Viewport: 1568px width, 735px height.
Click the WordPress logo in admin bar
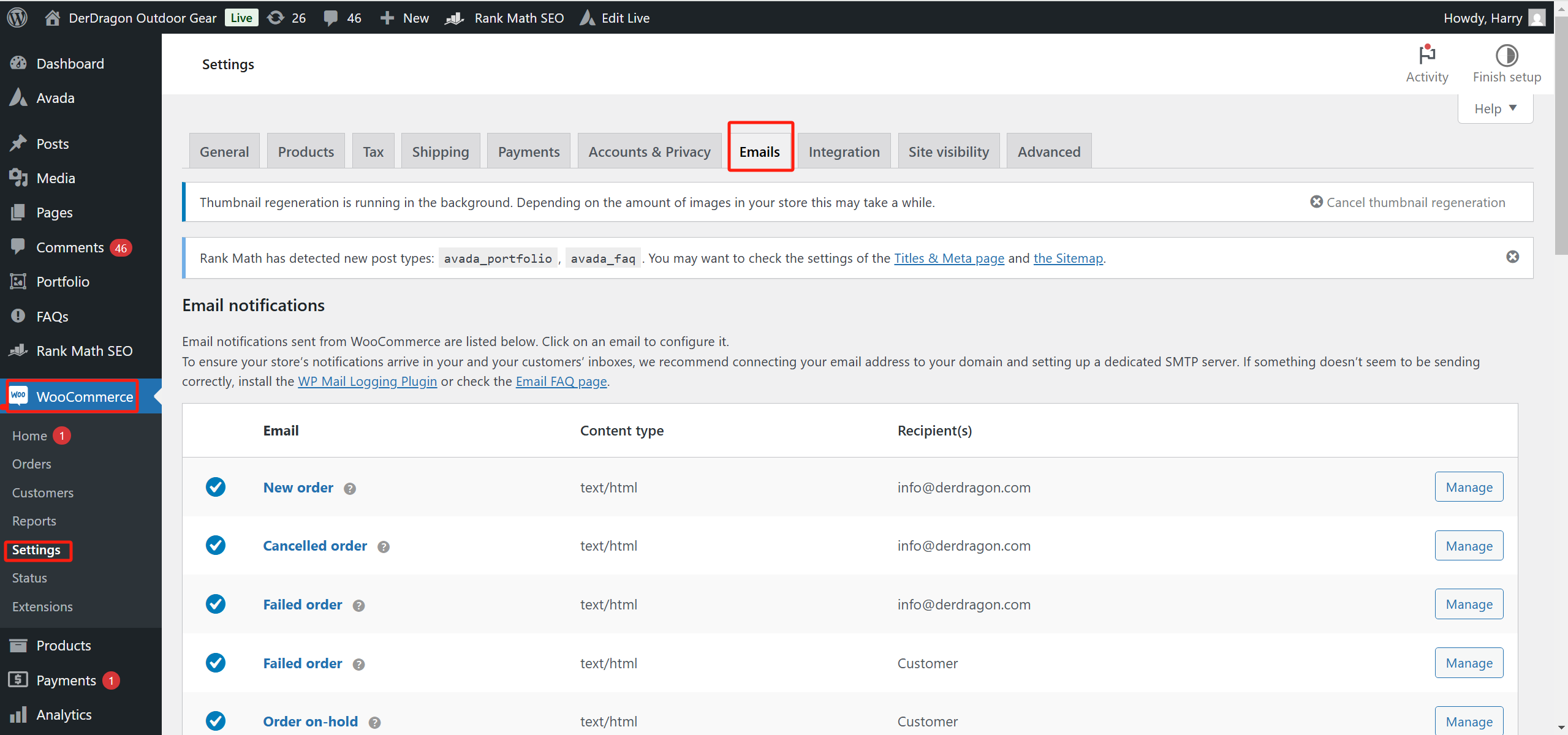point(17,17)
